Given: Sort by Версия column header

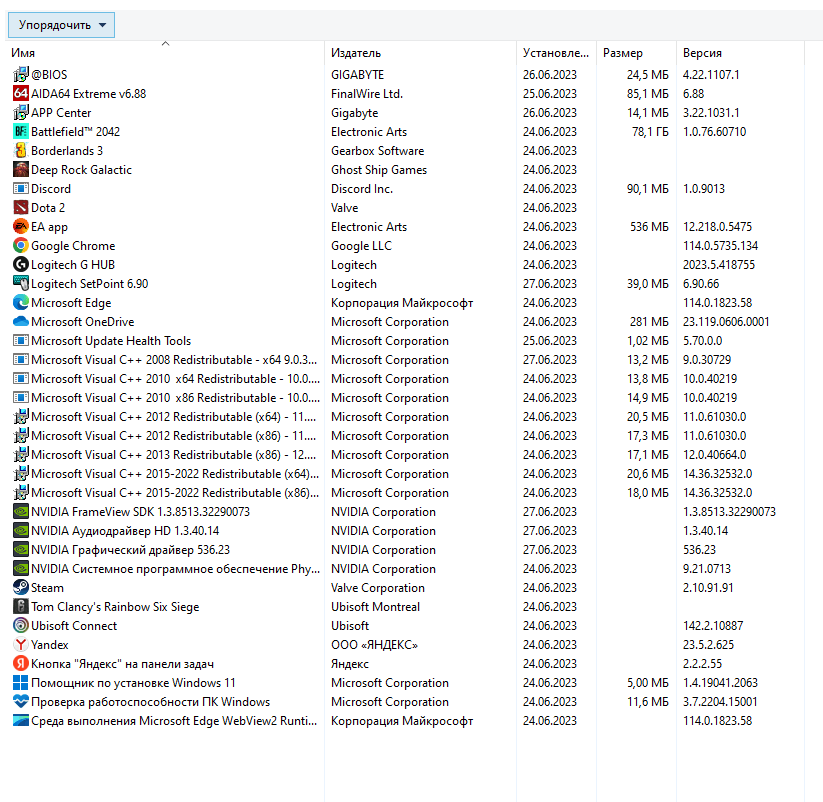Looking at the screenshot, I should [x=702, y=53].
